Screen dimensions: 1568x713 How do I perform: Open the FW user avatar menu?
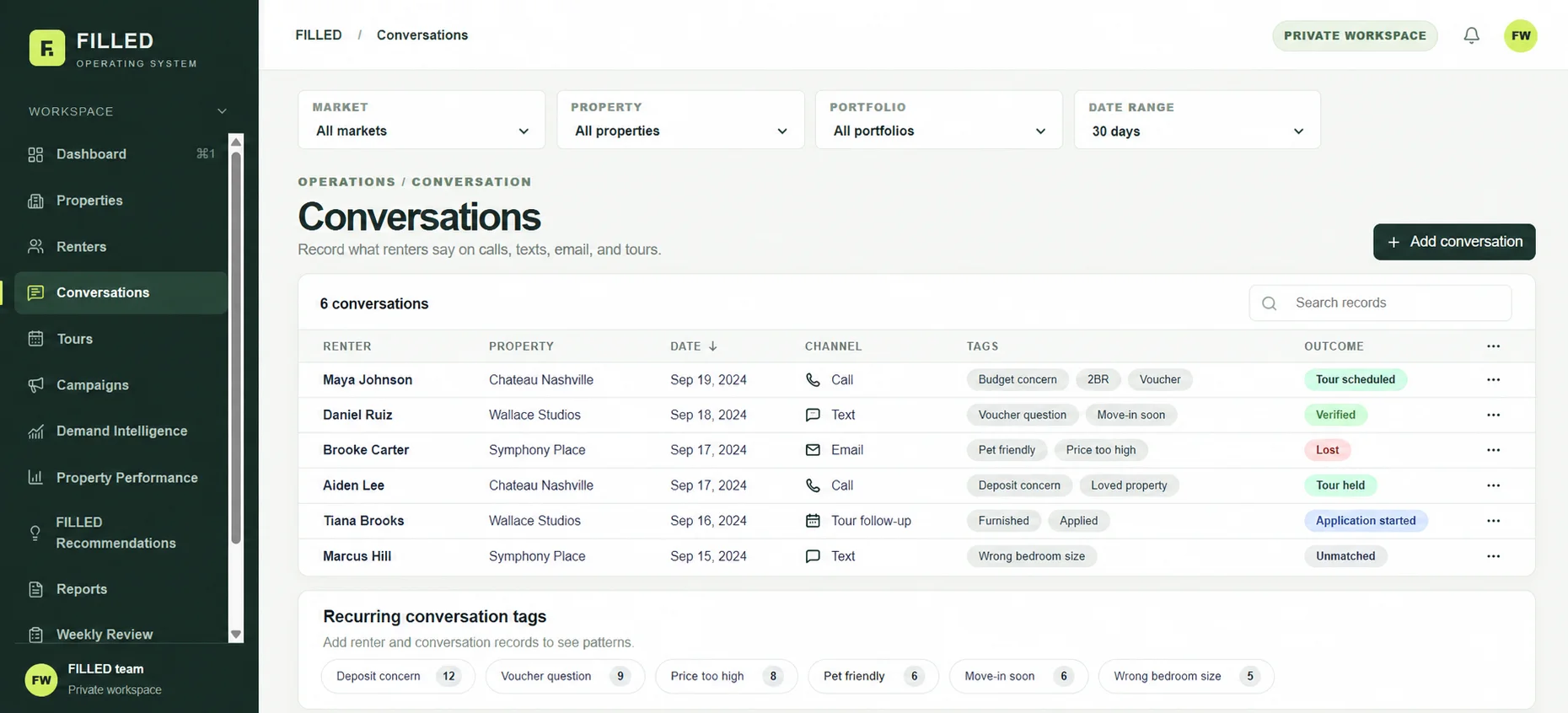point(1521,35)
